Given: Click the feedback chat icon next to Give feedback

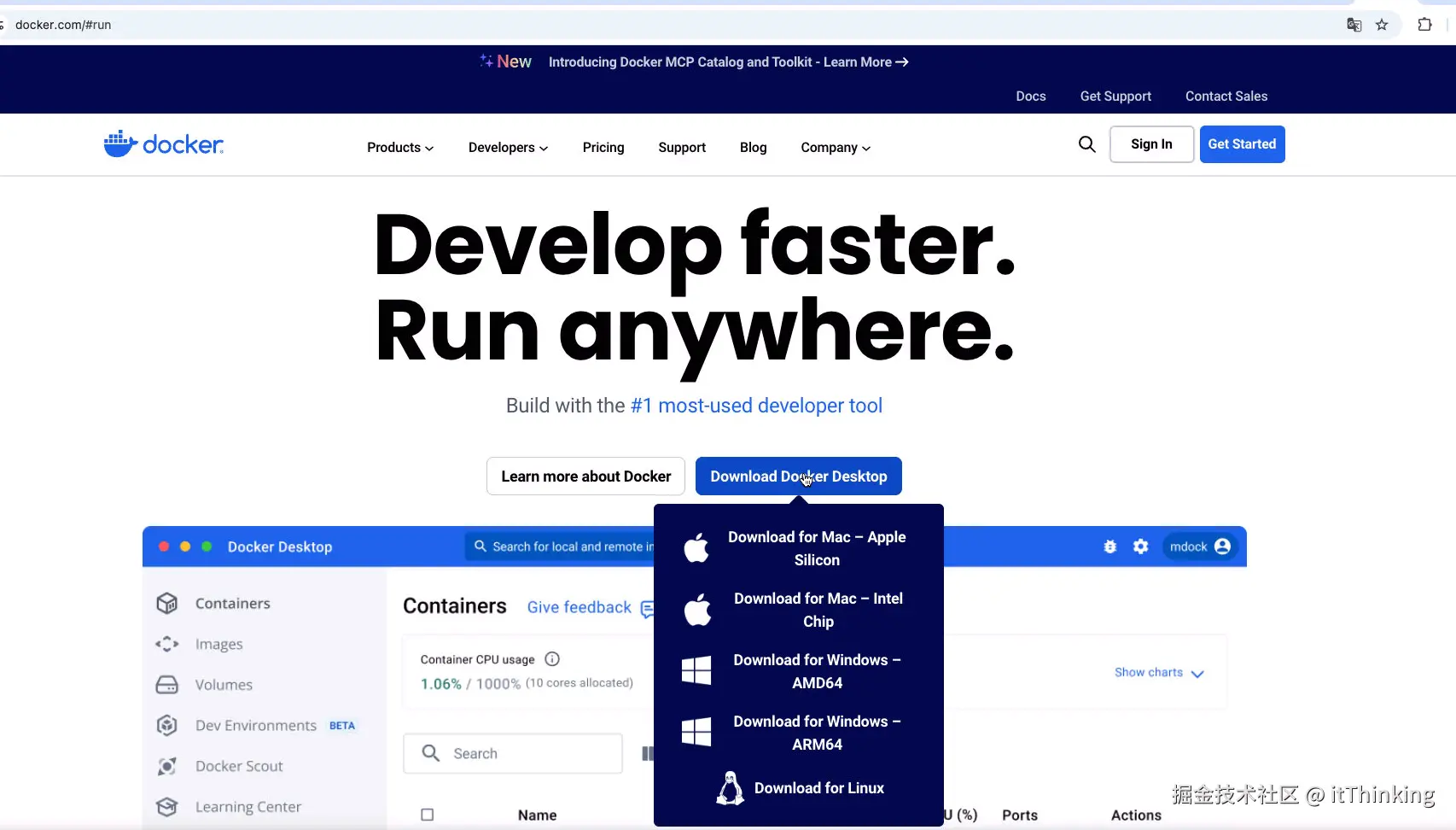Looking at the screenshot, I should 648,609.
